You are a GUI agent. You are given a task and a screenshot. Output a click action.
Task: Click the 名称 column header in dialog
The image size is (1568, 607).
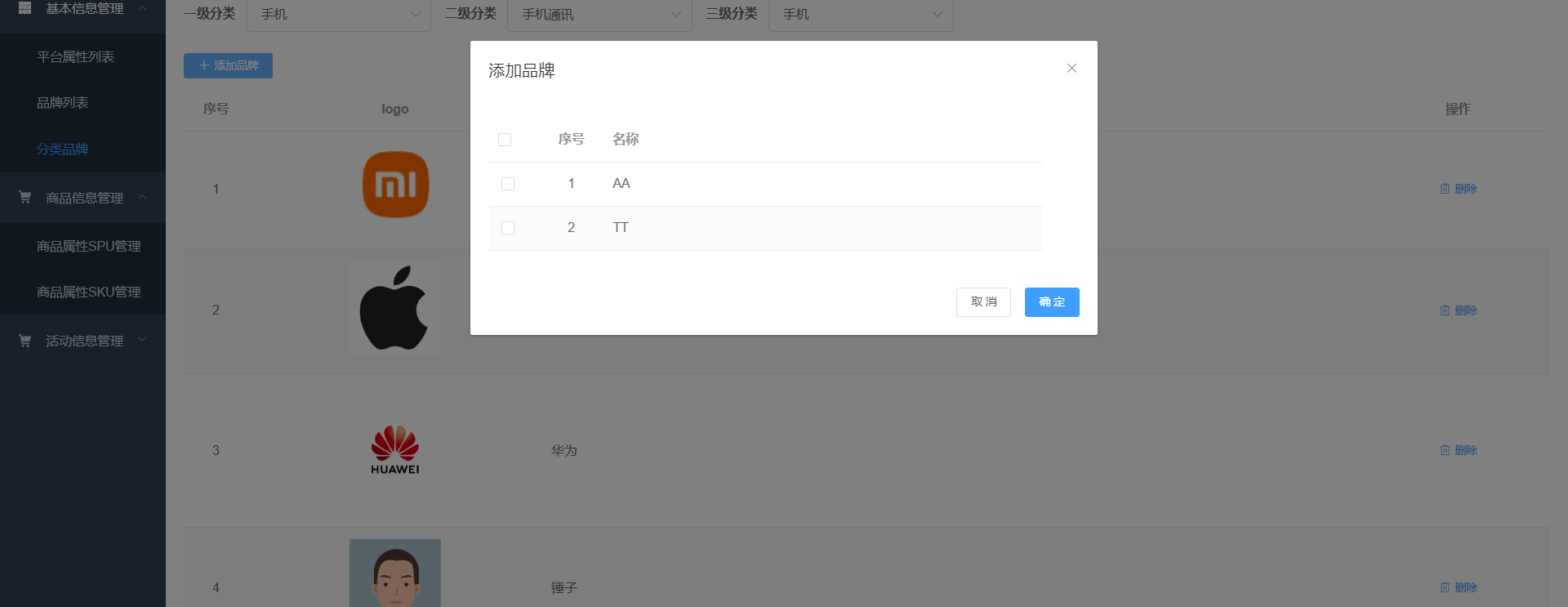click(x=626, y=140)
